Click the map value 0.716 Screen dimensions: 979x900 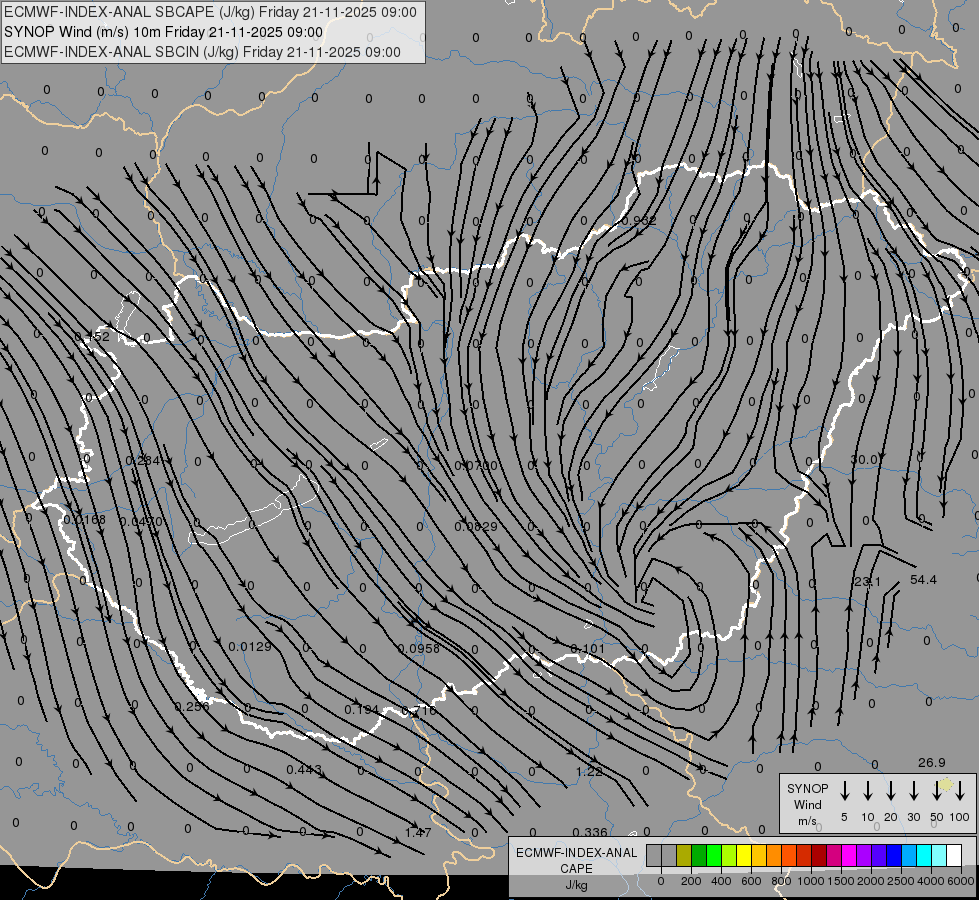(x=418, y=710)
